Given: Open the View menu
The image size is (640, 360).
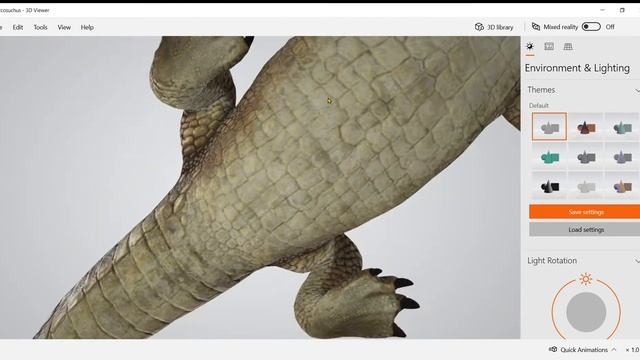Looking at the screenshot, I should click(64, 27).
